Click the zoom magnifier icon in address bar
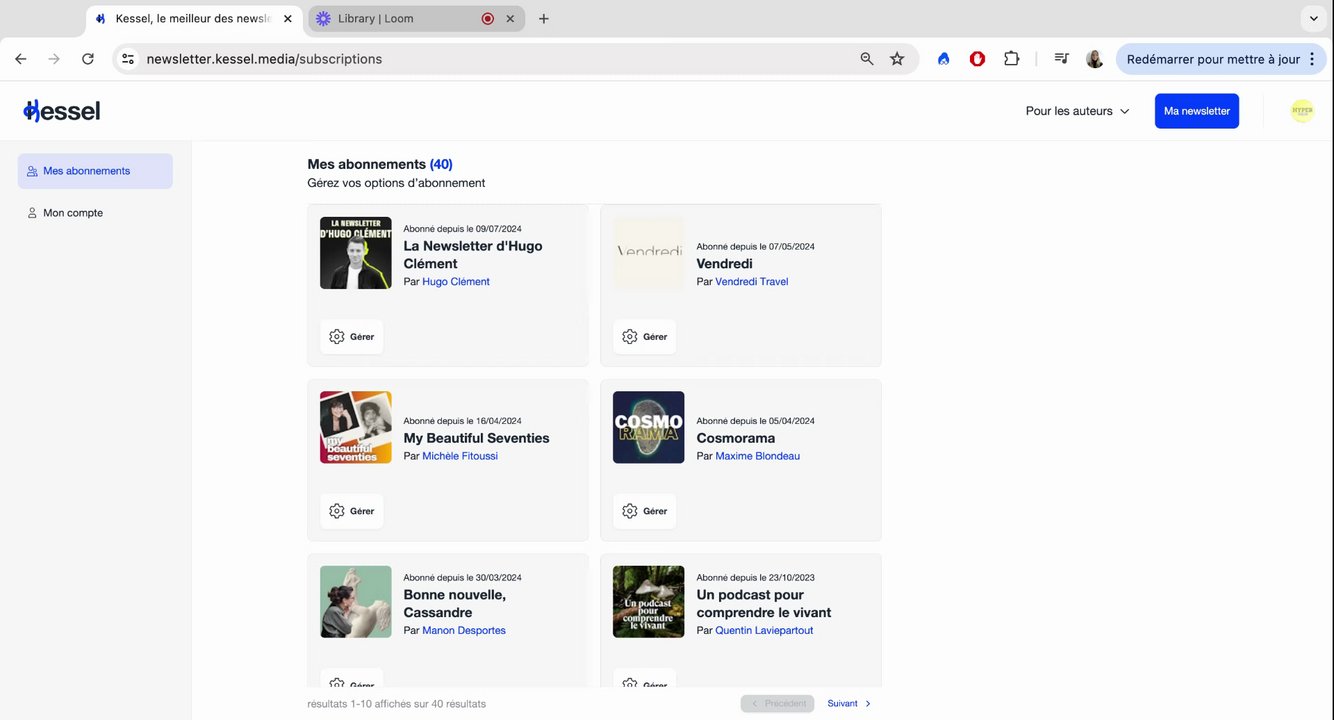This screenshot has width=1334, height=720. (867, 59)
